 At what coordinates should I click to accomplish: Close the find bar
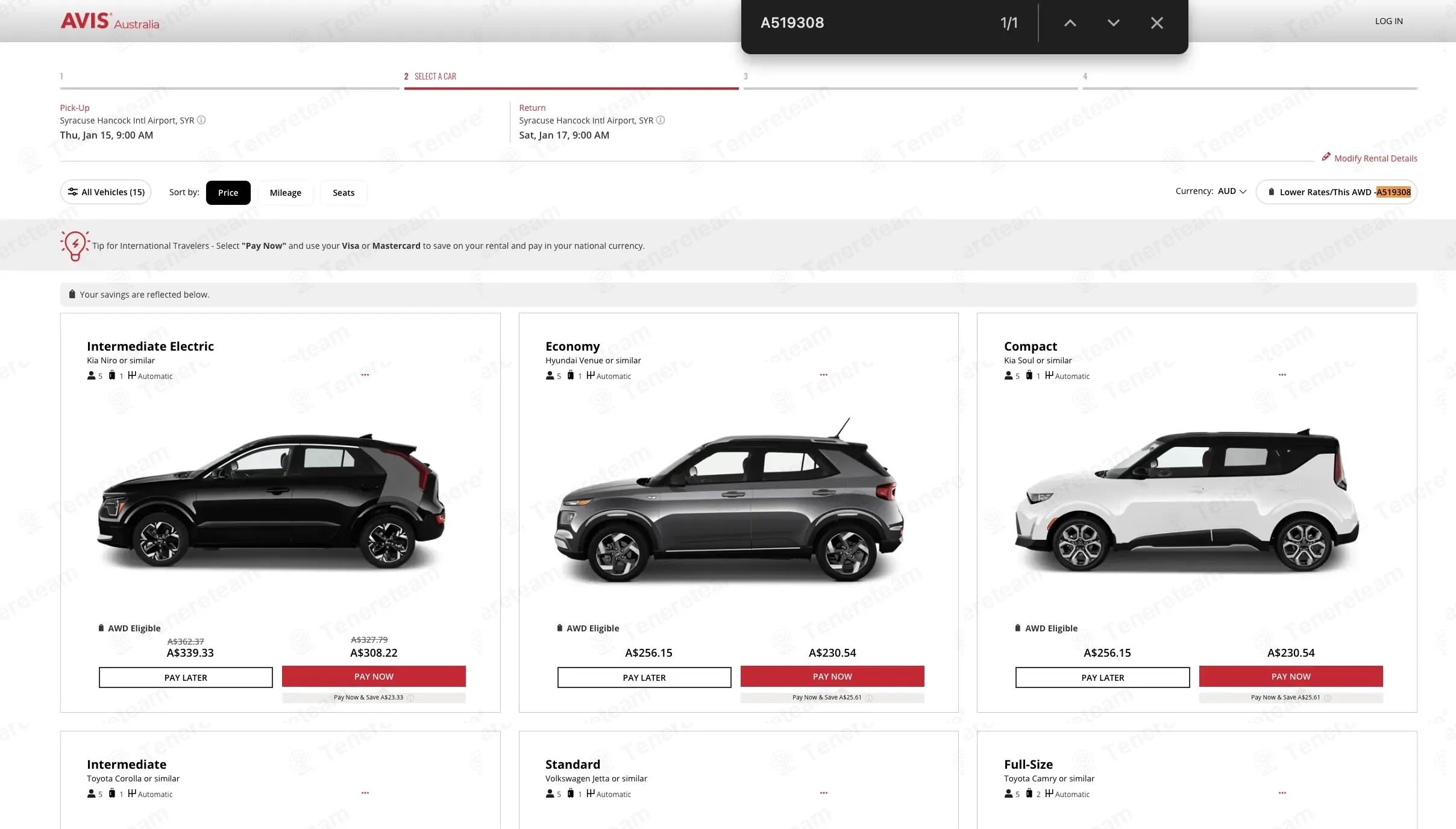click(x=1156, y=23)
